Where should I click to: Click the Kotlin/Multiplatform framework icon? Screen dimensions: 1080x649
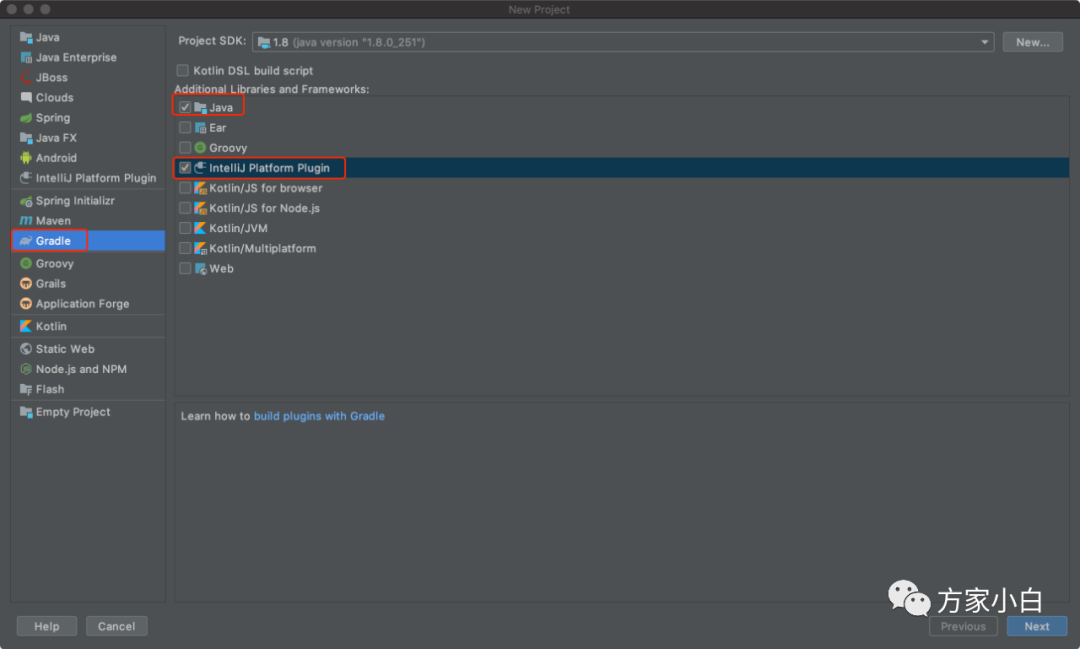200,248
